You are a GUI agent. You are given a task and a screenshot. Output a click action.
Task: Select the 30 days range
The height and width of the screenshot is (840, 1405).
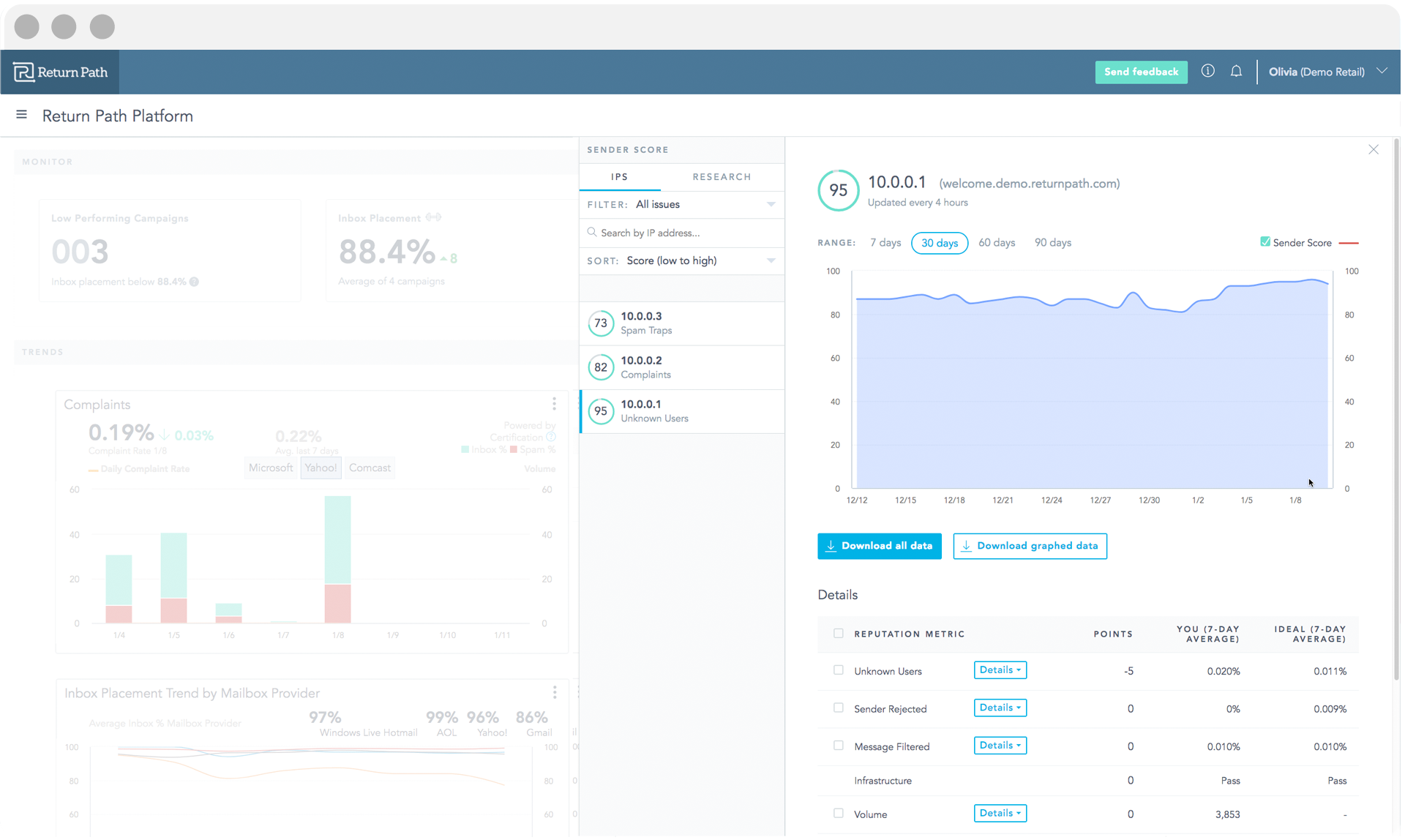[x=940, y=243]
